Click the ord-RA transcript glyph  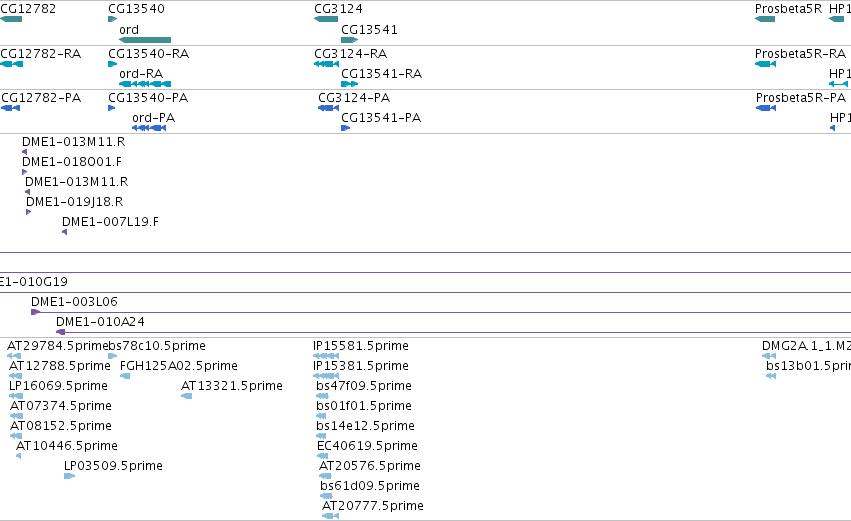point(145,84)
